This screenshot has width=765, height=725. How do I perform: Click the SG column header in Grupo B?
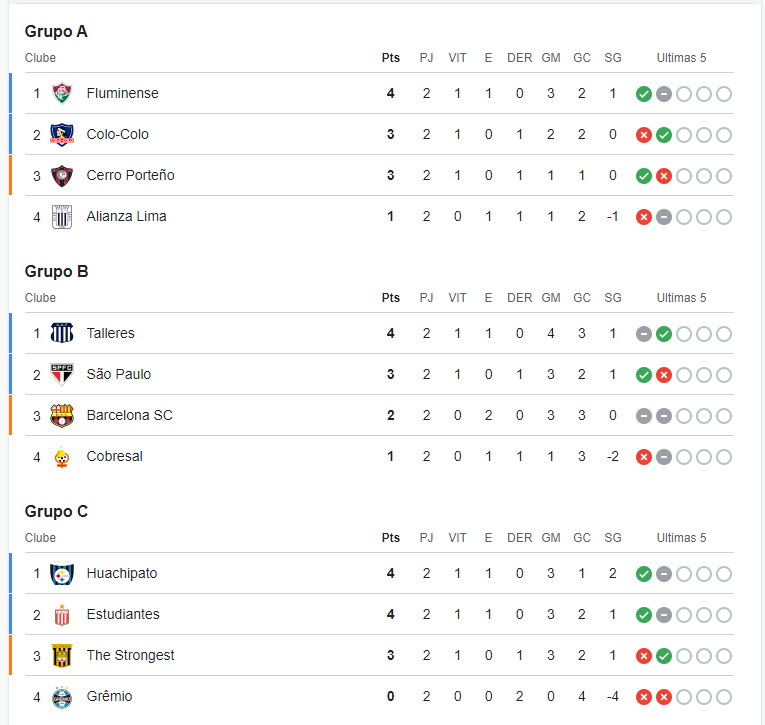click(613, 298)
